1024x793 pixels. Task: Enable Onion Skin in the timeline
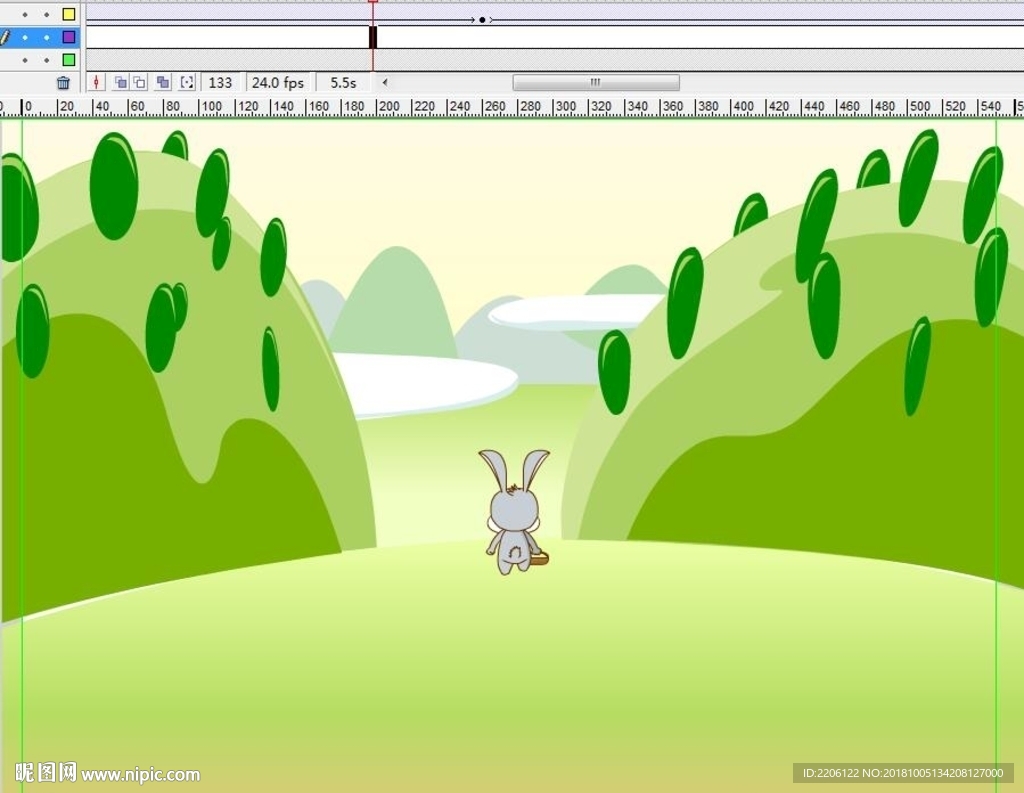coord(120,83)
